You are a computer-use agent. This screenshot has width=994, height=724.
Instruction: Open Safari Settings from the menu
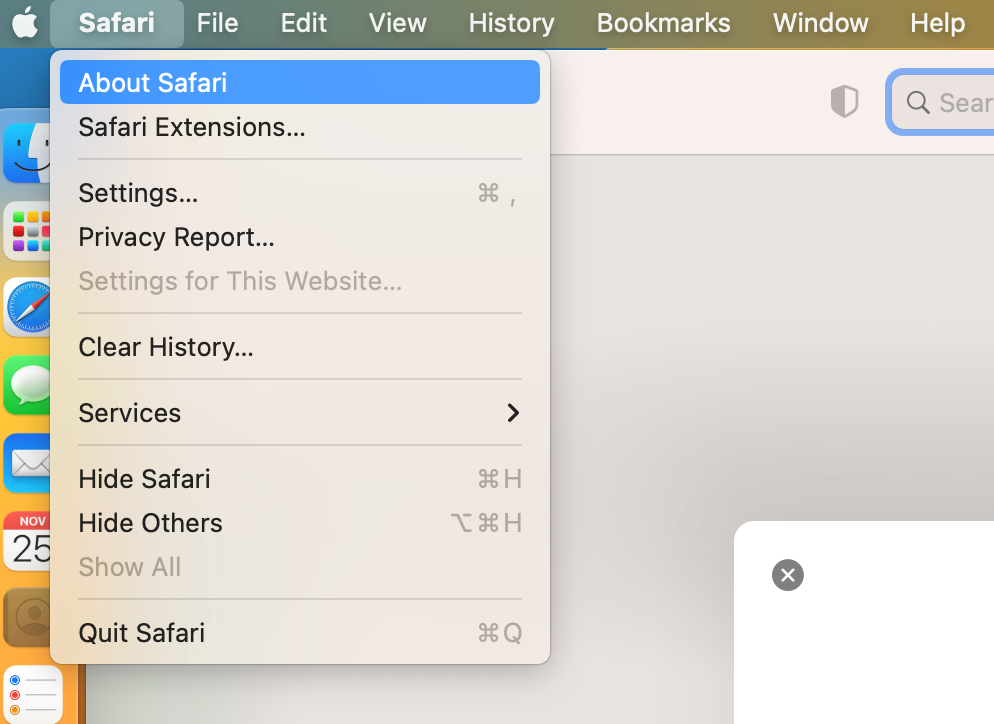tap(138, 192)
